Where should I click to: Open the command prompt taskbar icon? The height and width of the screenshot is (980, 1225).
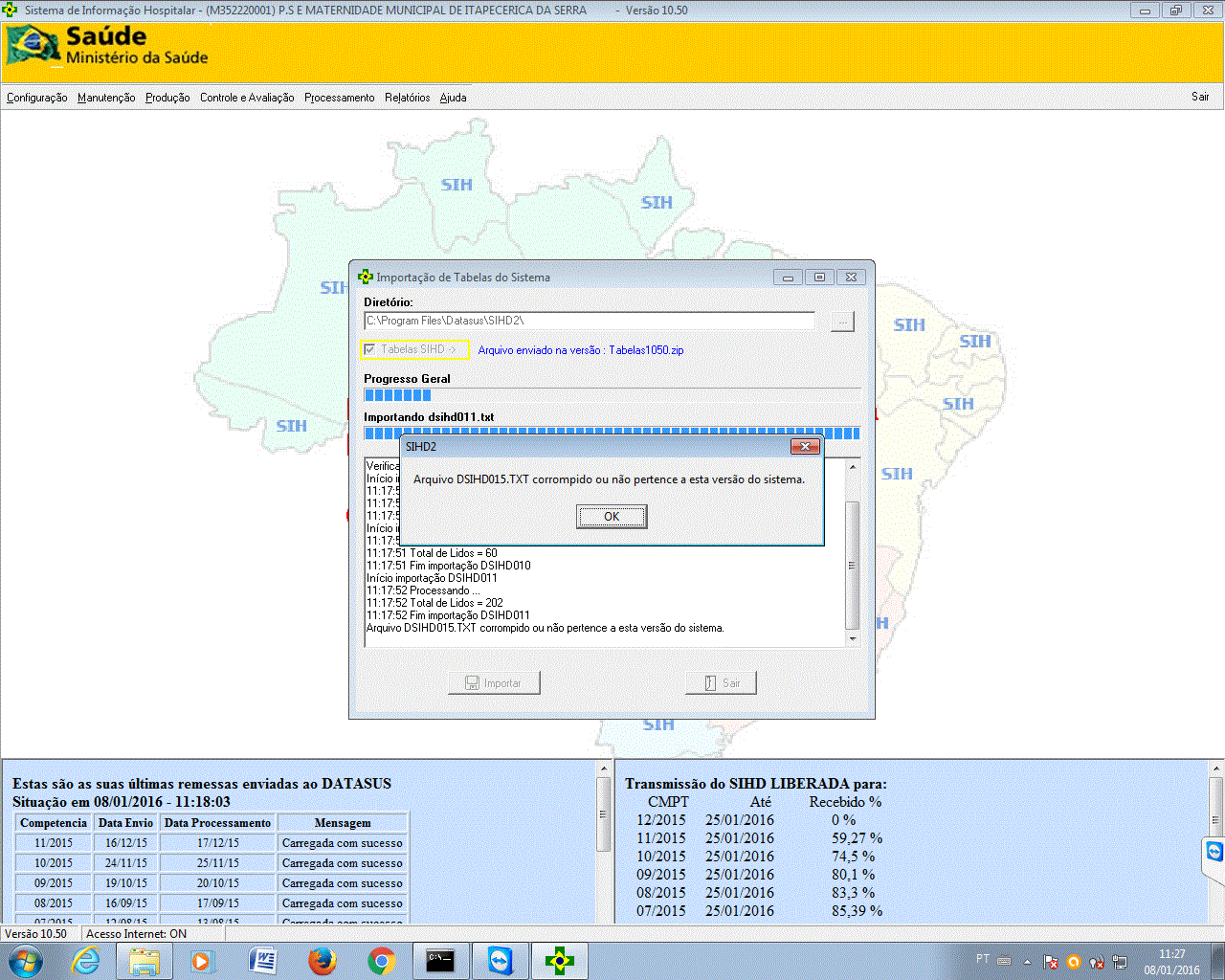click(441, 961)
